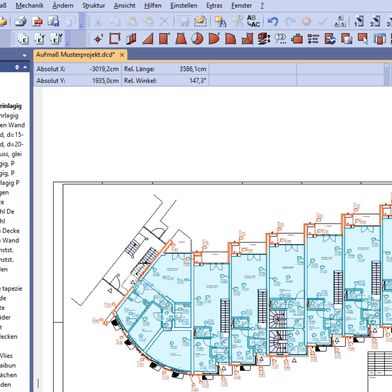Open the Ansicht menu
This screenshot has height=392, width=392.
click(125, 6)
